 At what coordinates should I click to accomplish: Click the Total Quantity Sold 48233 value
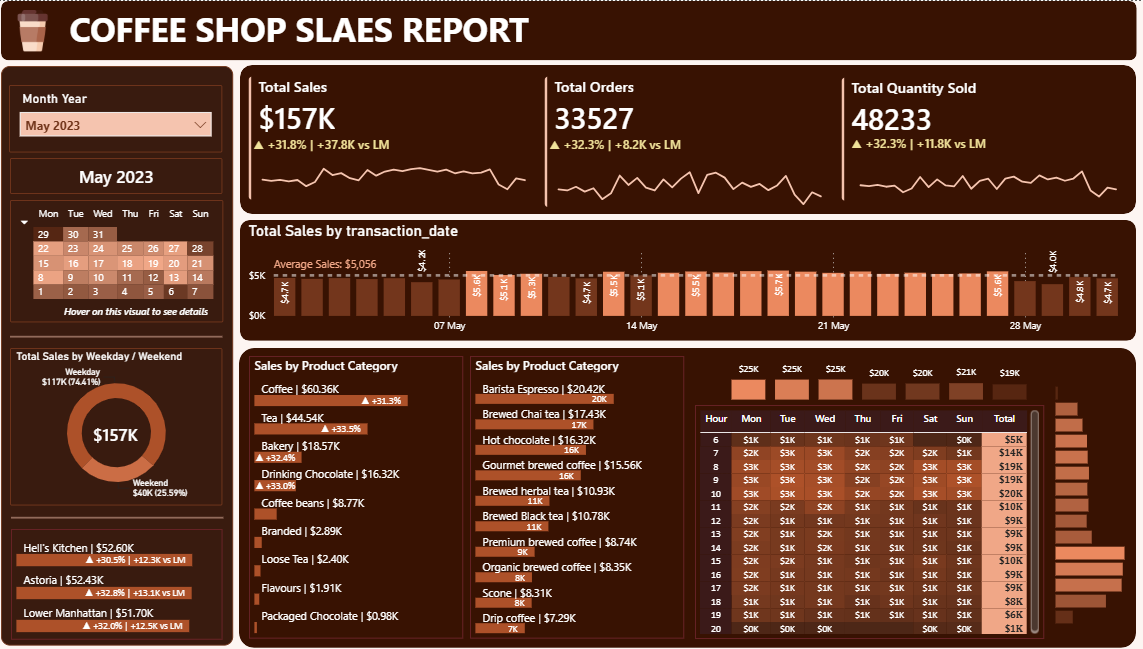point(892,120)
